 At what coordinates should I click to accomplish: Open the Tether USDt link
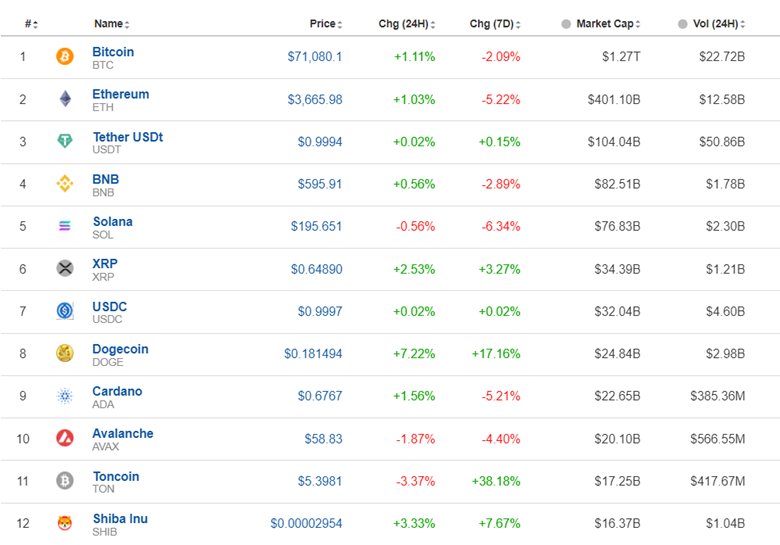(x=128, y=137)
